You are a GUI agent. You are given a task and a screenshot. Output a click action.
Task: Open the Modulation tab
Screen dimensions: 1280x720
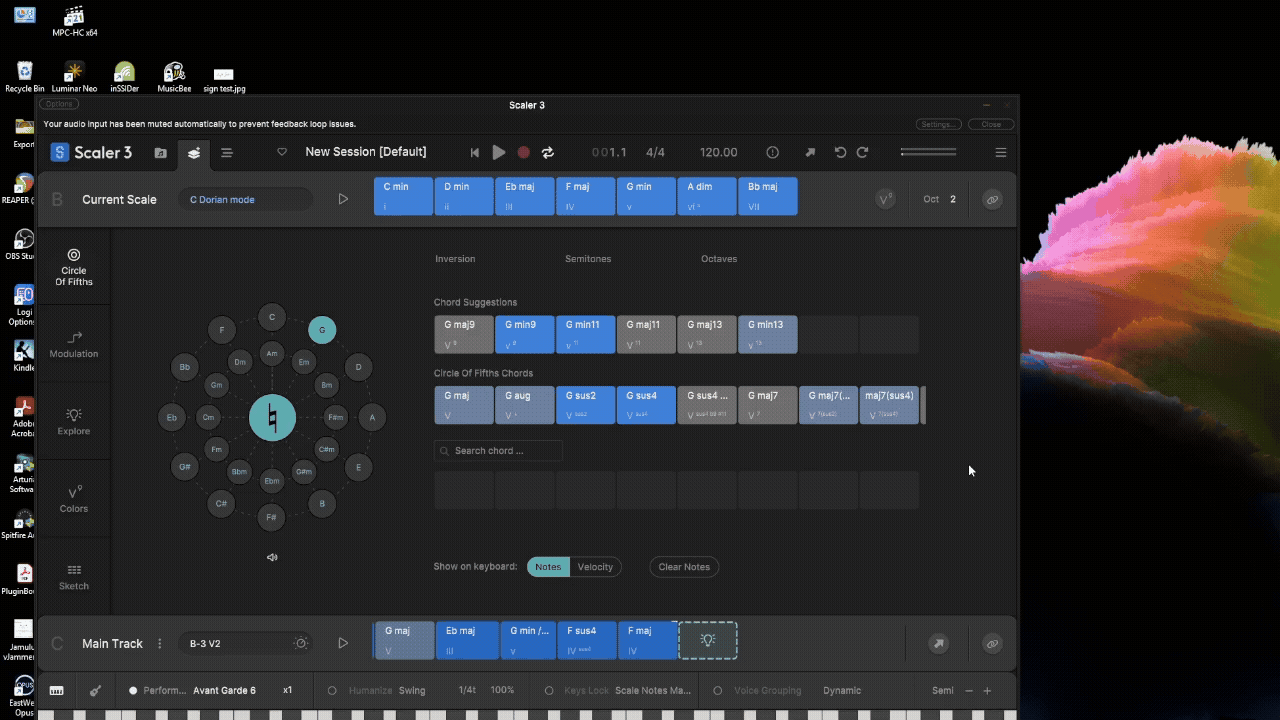click(74, 344)
